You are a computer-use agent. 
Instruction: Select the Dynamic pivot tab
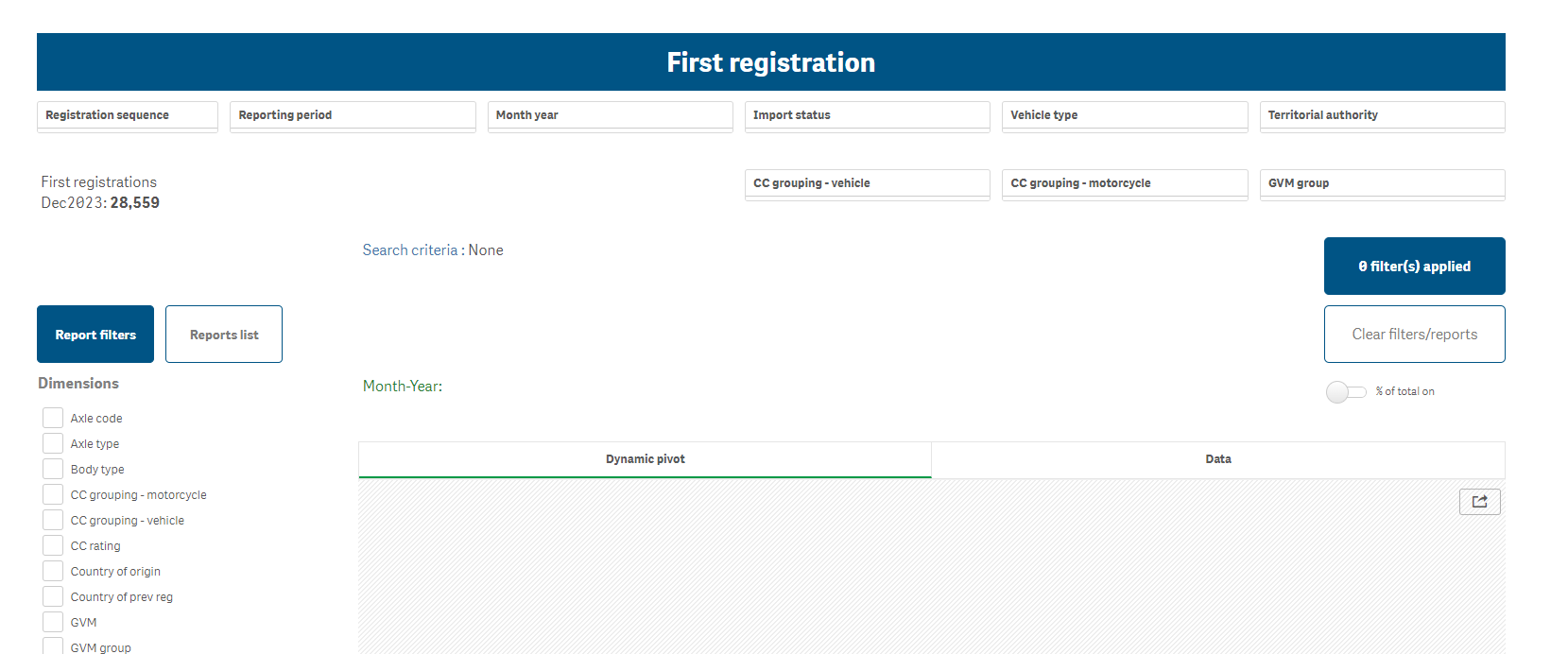click(x=645, y=459)
